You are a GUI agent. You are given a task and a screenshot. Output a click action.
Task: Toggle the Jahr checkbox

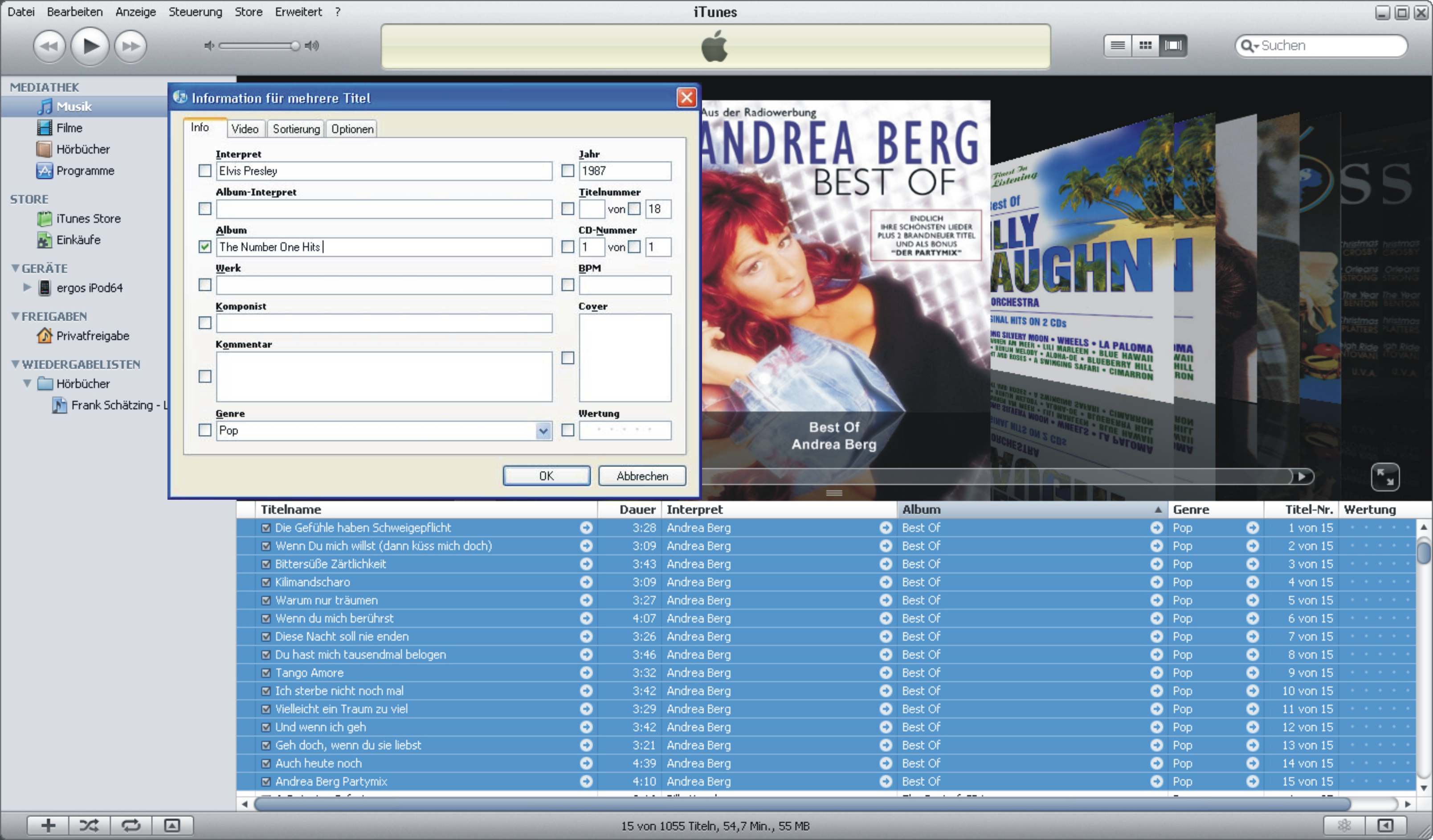click(x=567, y=171)
